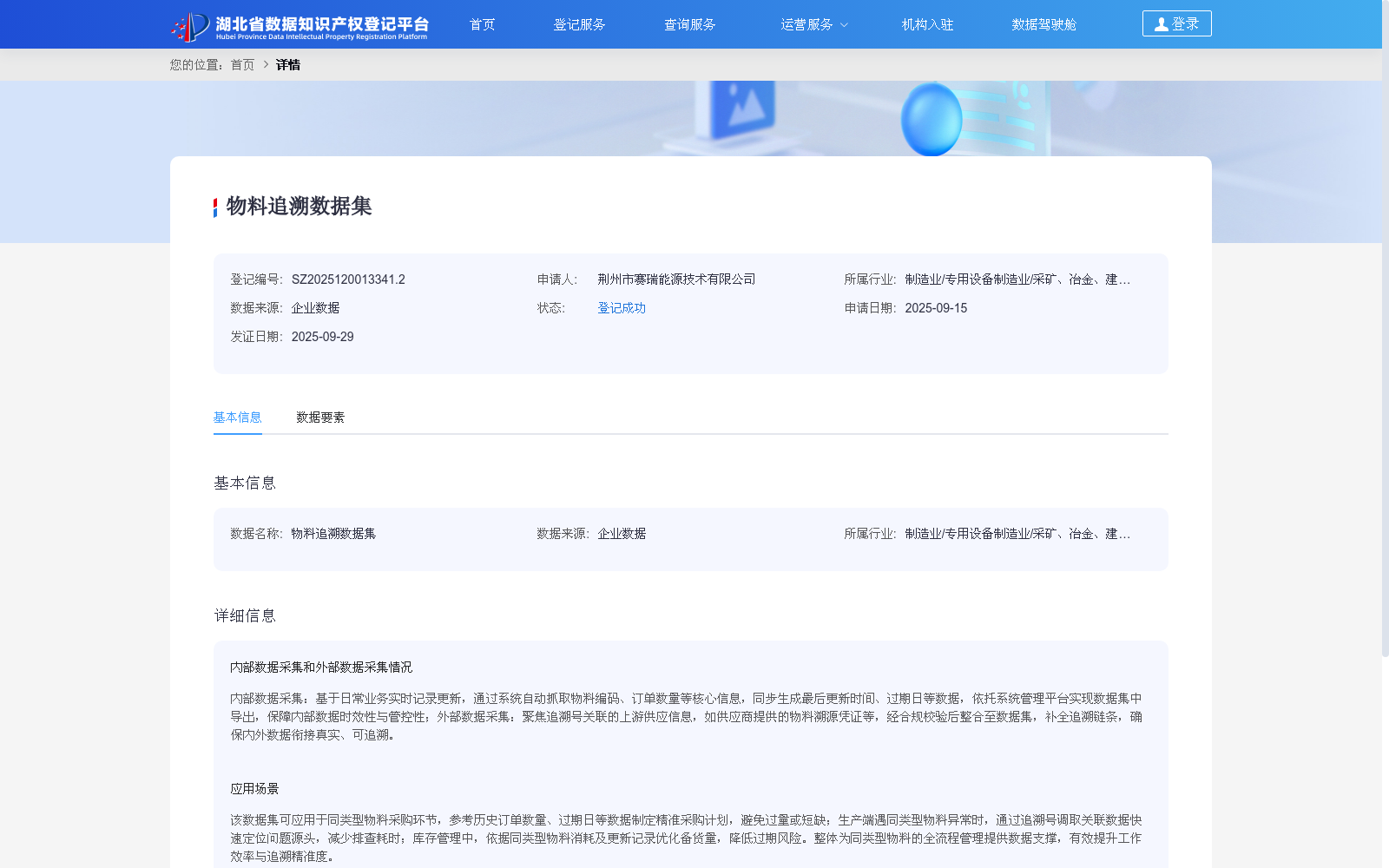Go to 机构入驻 page
This screenshot has height=868, width=1389.
tap(927, 24)
